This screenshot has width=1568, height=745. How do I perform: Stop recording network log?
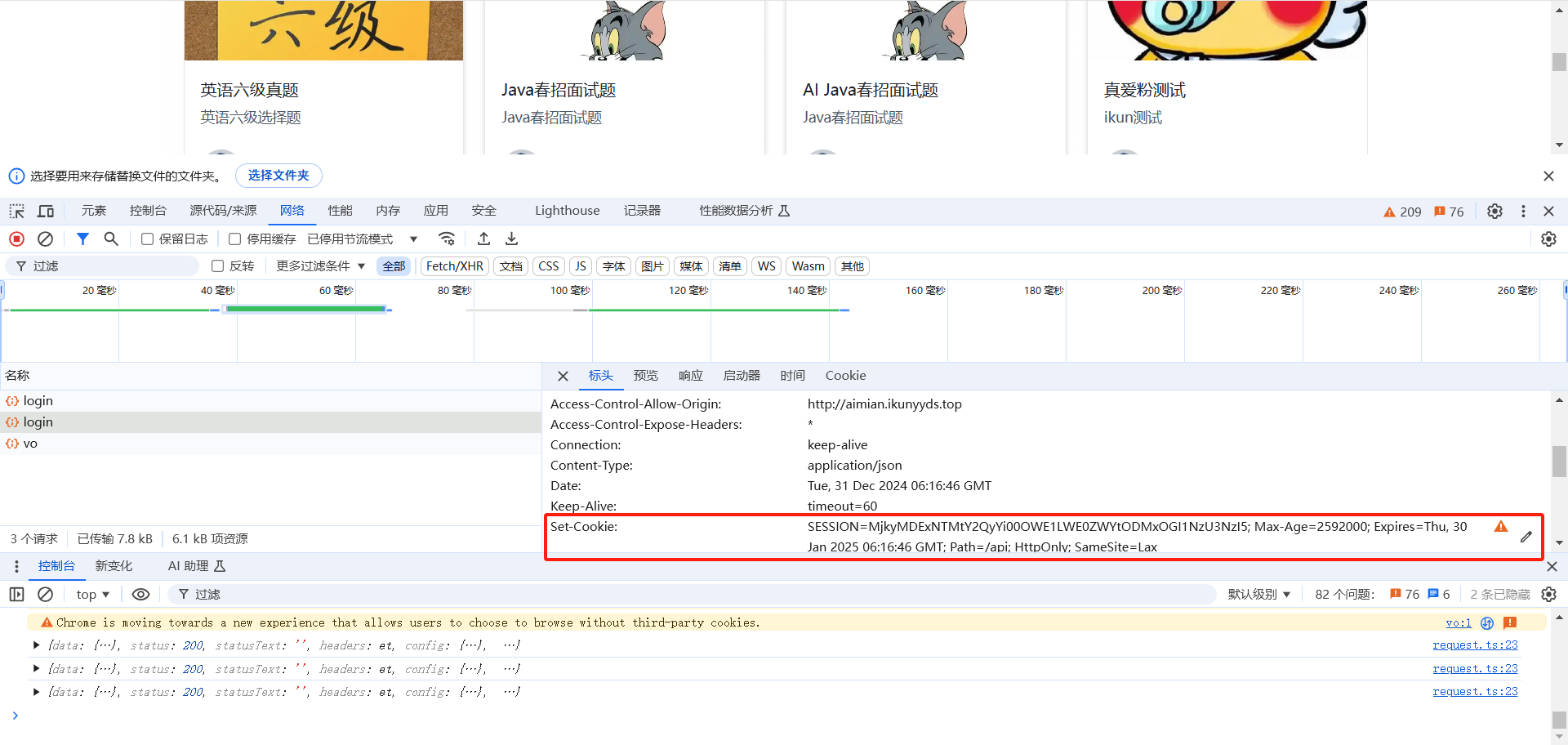16,239
